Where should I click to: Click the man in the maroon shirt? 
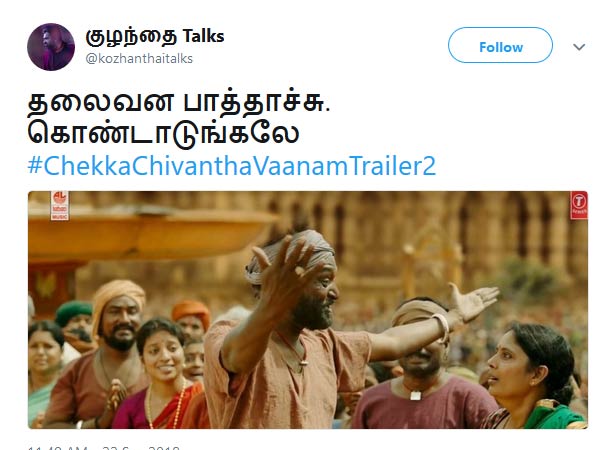(421, 367)
